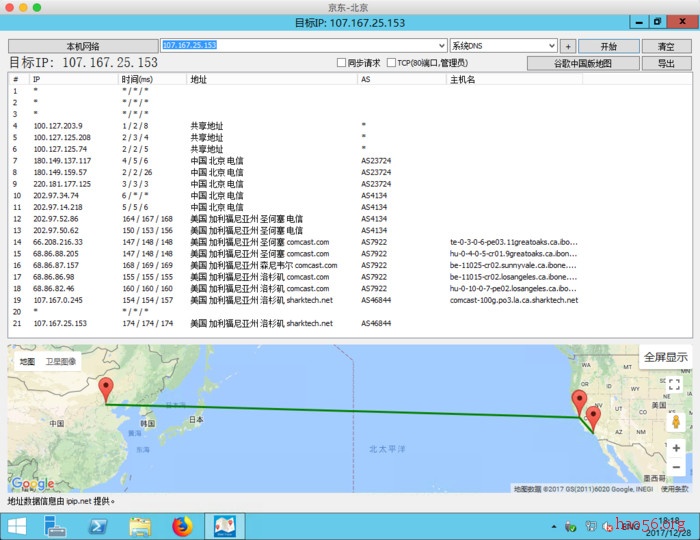Screen dimensions: 700x540
Task: Click the 全屏显示 fullscreen button
Action: (x=666, y=357)
